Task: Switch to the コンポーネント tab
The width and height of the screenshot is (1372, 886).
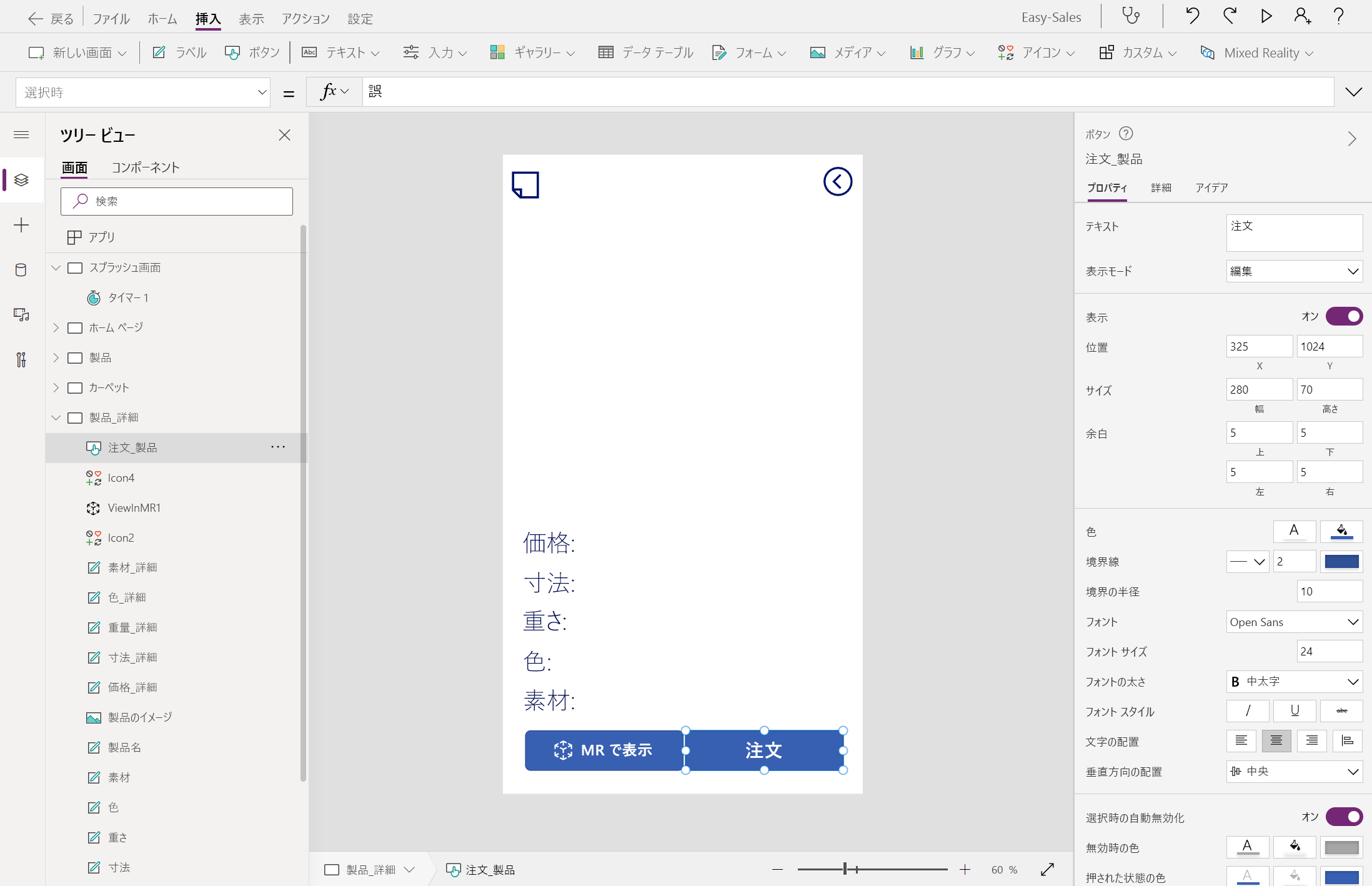Action: pyautogui.click(x=146, y=167)
